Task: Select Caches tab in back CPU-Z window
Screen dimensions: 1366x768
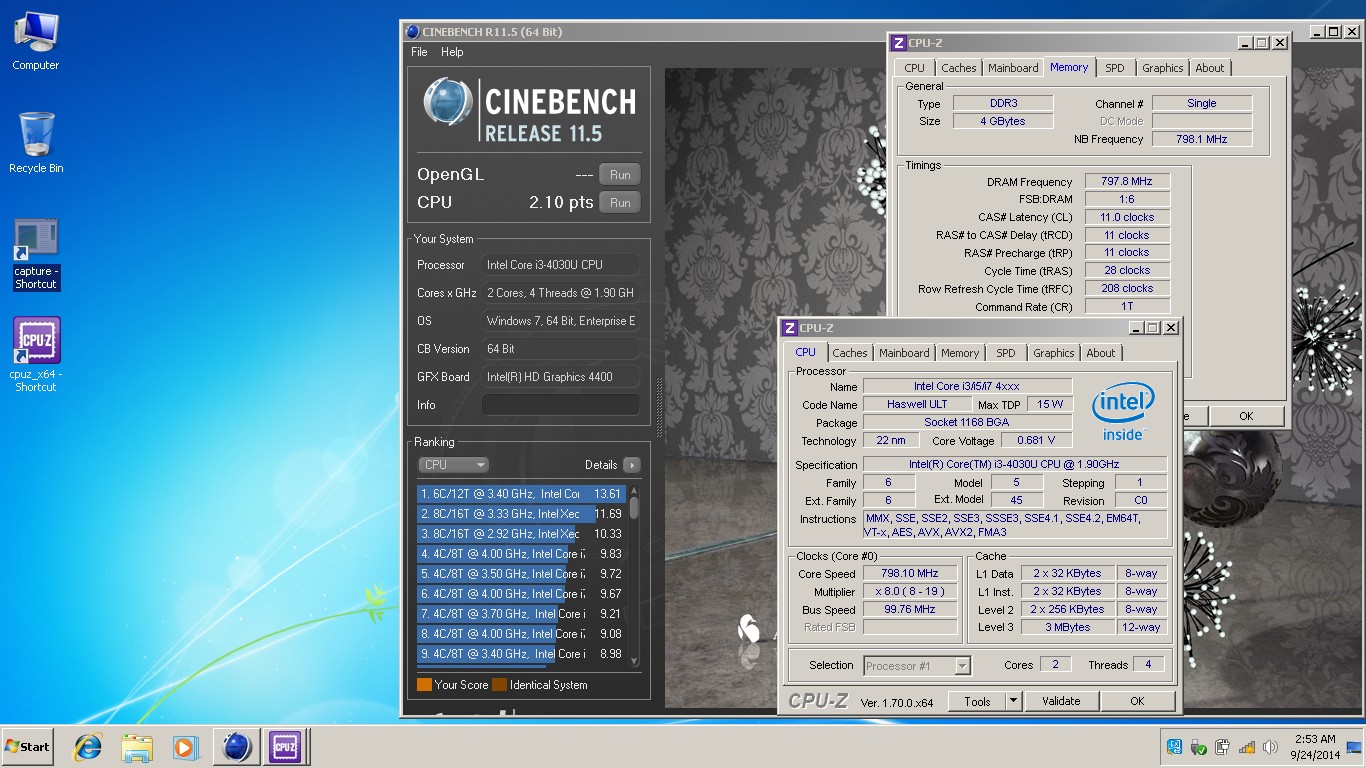Action: (959, 68)
